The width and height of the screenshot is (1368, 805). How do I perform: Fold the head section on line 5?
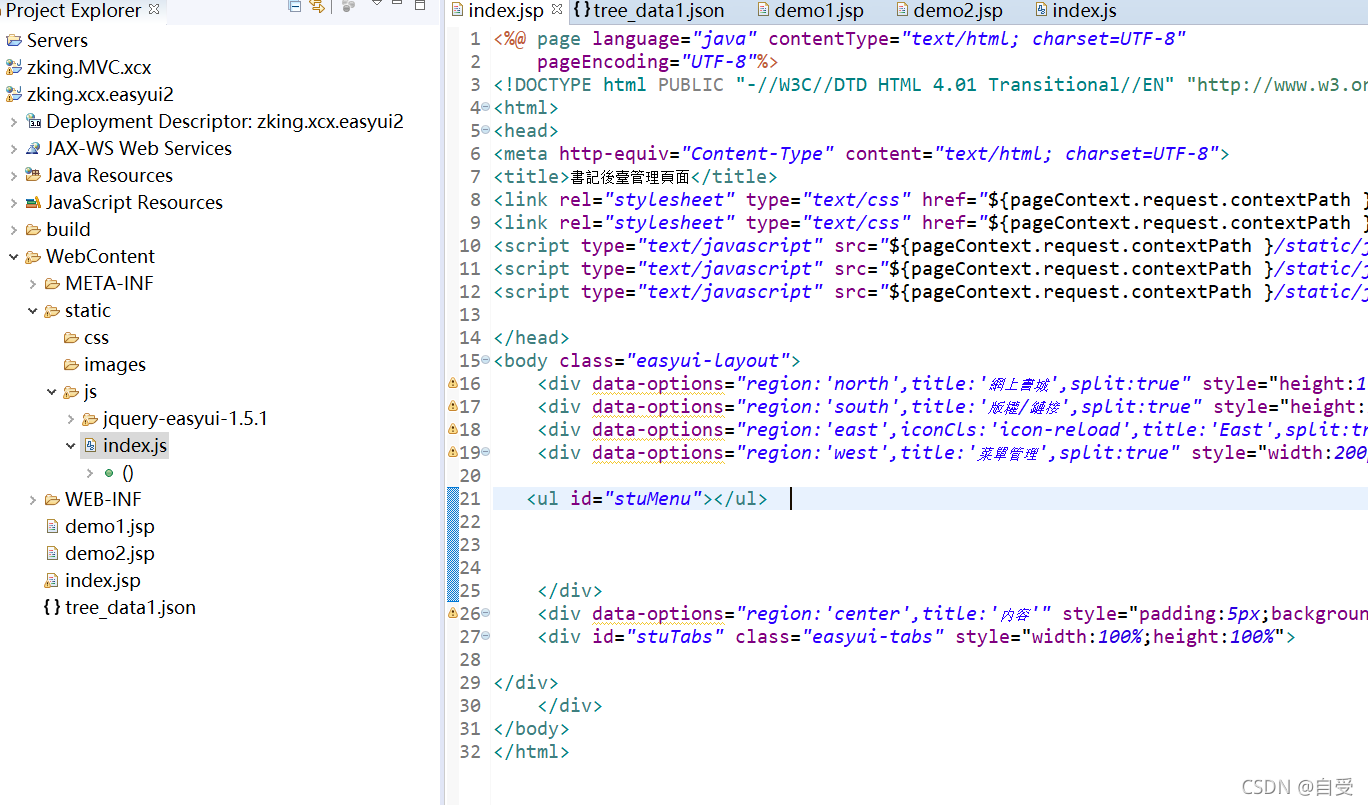485,130
